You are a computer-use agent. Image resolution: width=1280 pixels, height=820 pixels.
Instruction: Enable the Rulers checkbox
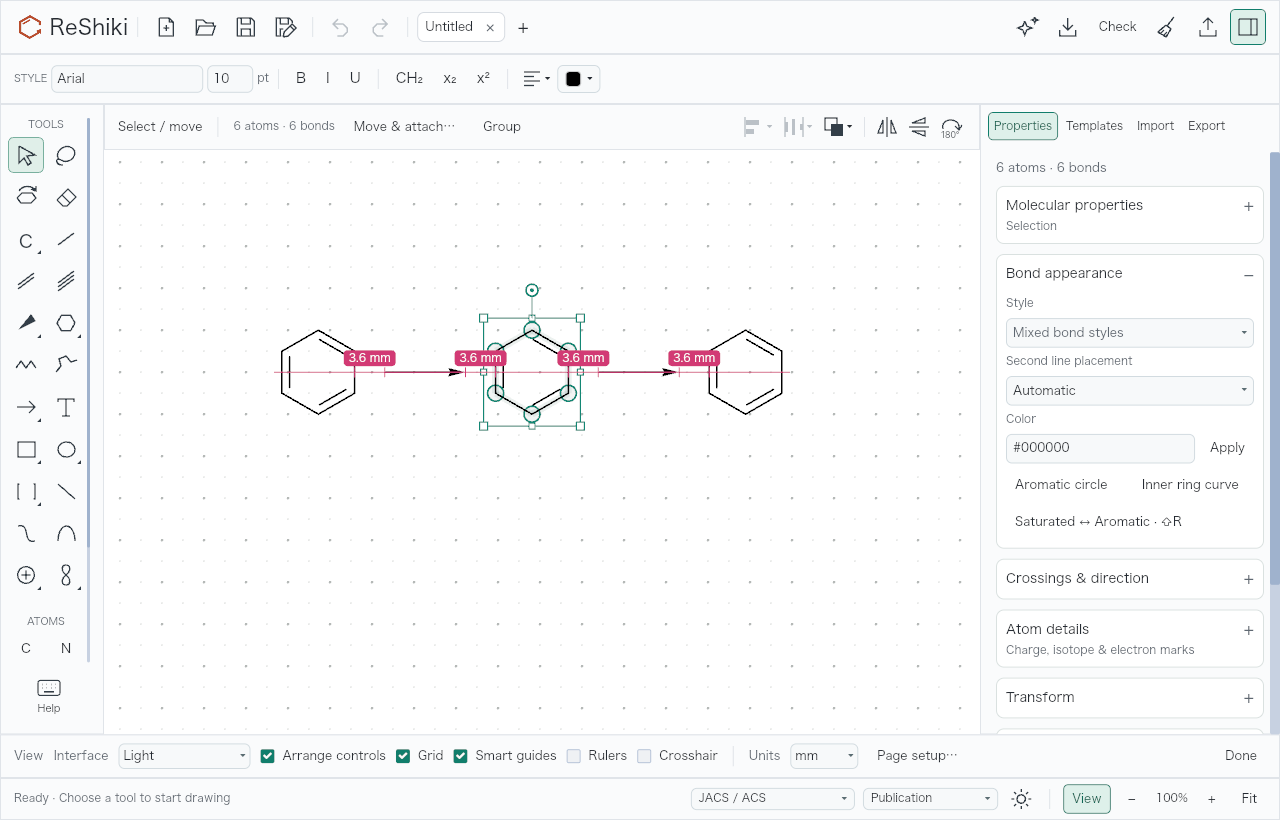[574, 756]
